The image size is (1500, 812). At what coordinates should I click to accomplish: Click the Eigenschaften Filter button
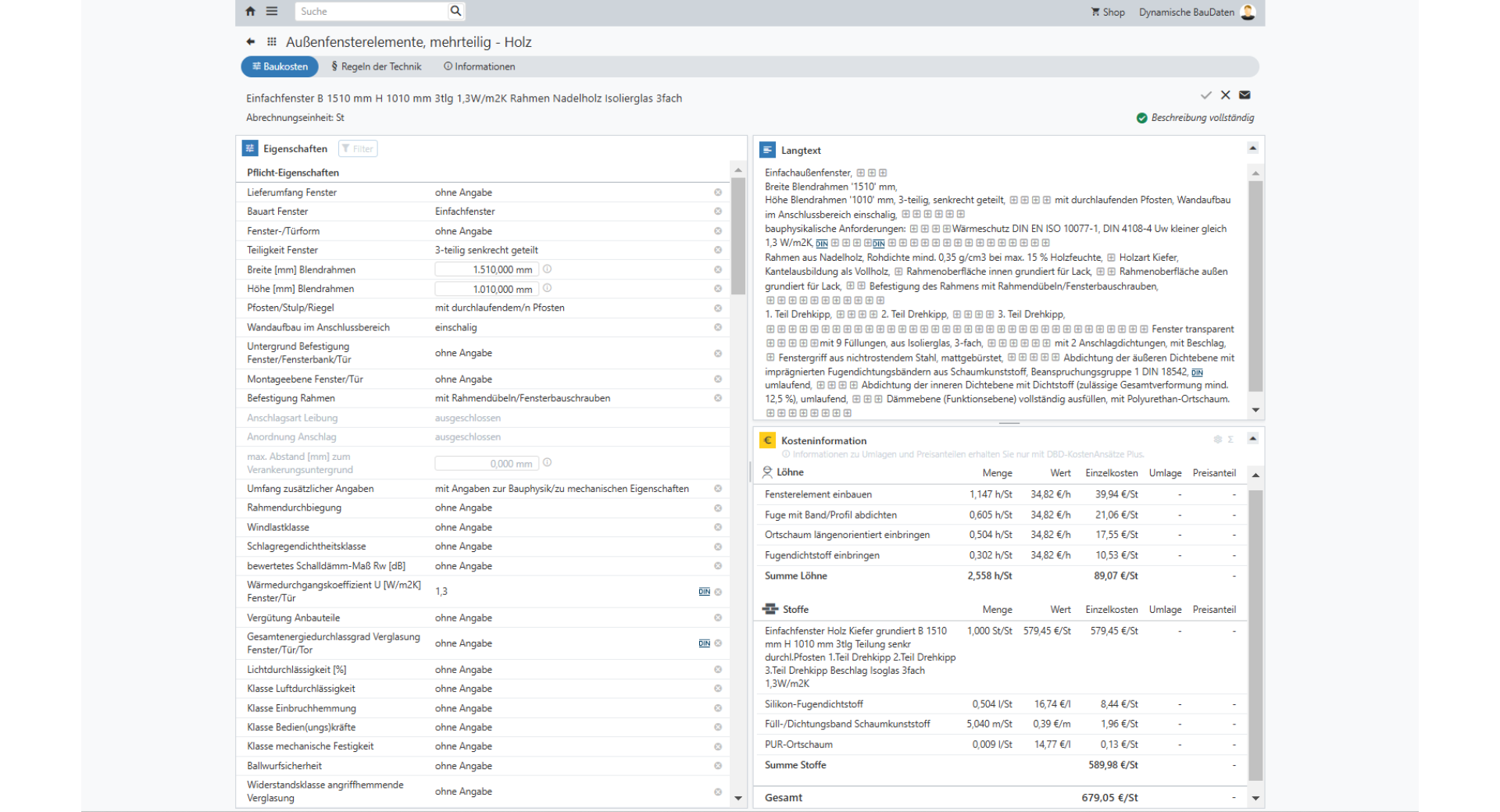(x=358, y=149)
